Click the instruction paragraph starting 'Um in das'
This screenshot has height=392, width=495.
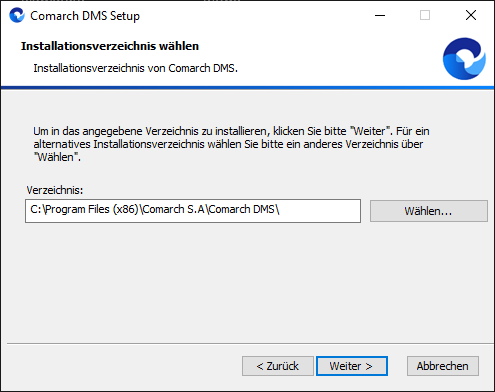click(231, 144)
